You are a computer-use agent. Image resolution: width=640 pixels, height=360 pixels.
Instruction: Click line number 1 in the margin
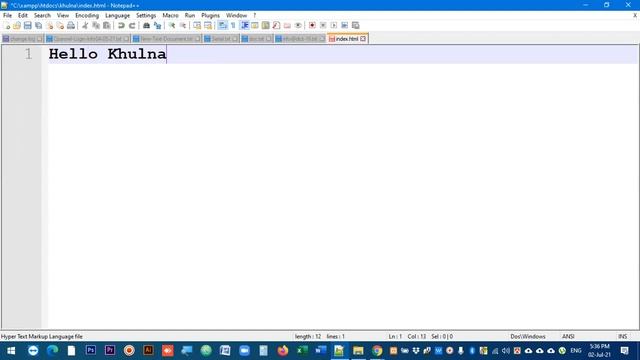(x=28, y=54)
